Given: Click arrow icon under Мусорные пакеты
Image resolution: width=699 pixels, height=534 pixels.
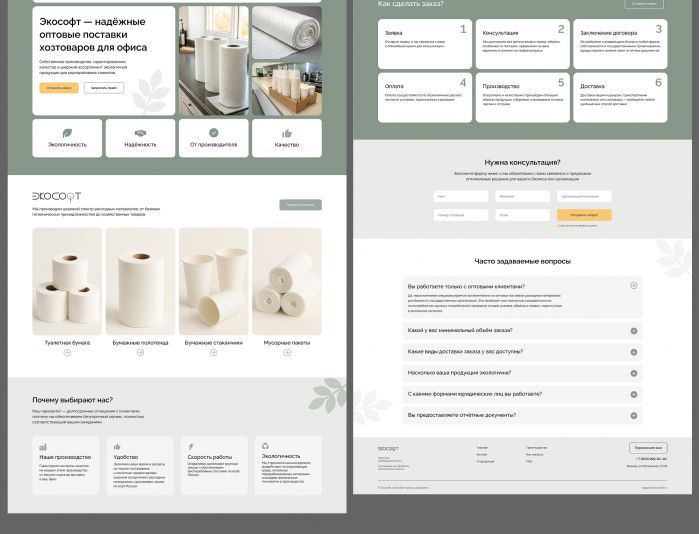Looking at the screenshot, I should click(287, 353).
